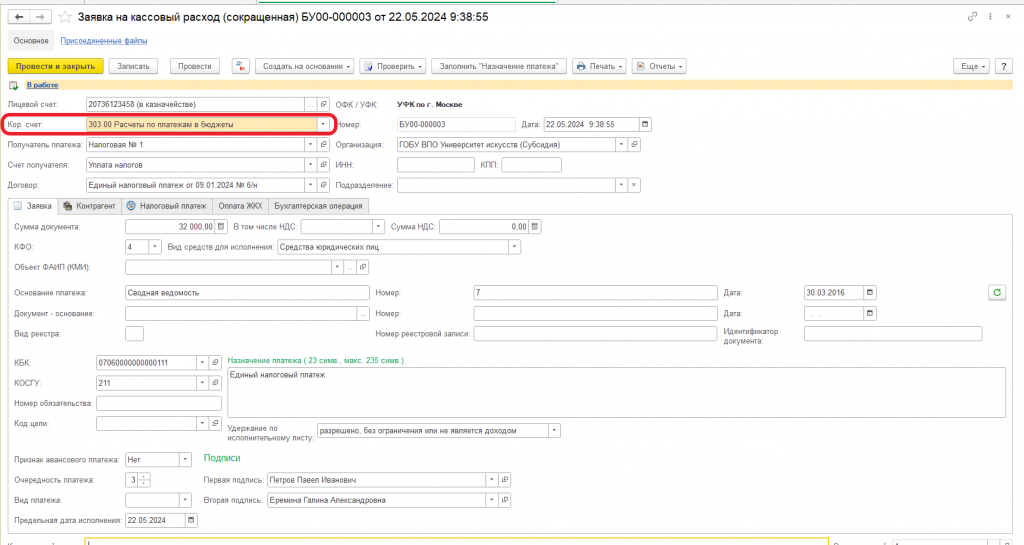Open Договор record icon
The height and width of the screenshot is (545, 1024).
323,185
